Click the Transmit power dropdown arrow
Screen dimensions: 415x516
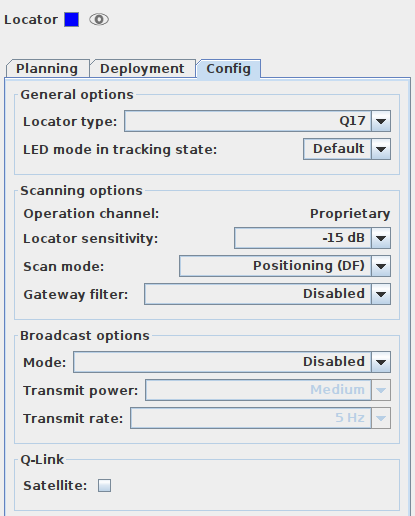(381, 390)
